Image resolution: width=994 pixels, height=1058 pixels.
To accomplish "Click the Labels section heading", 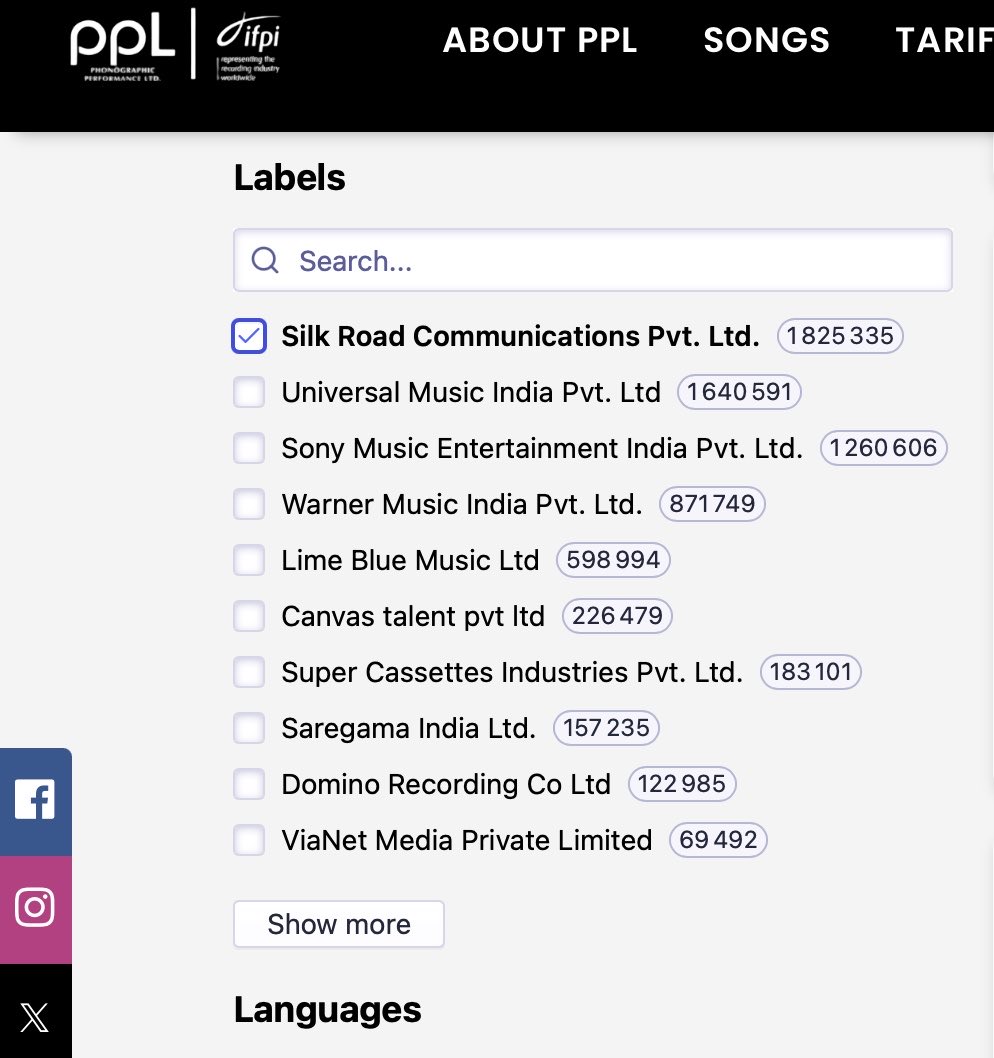I will [289, 177].
